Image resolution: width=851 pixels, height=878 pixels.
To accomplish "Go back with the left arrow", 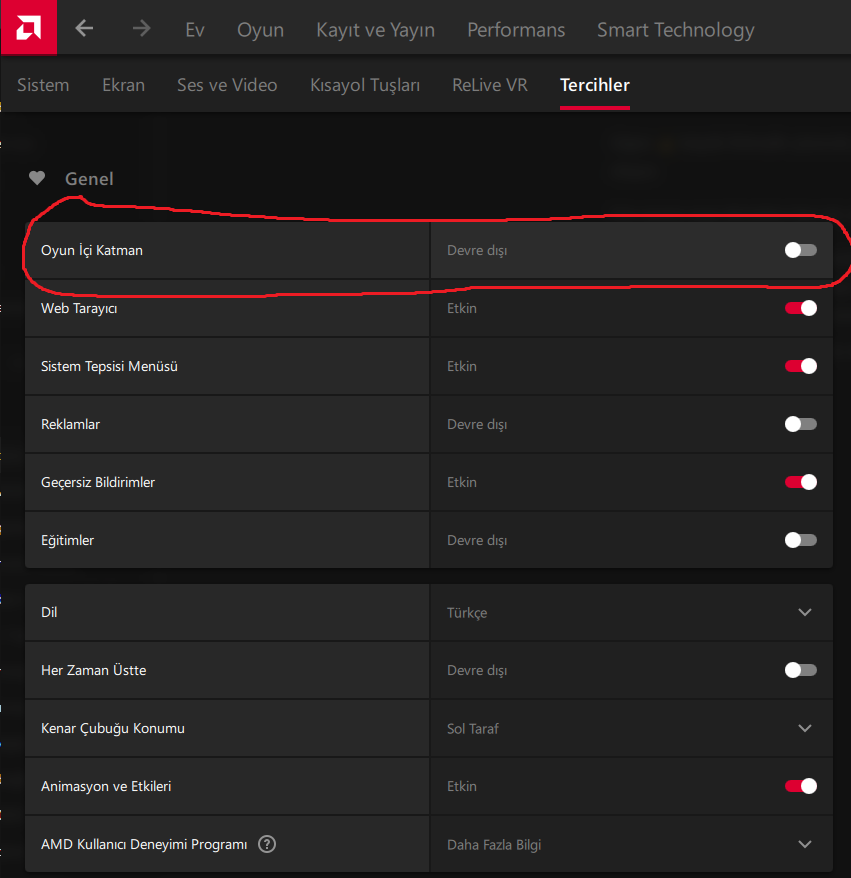I will [x=85, y=28].
